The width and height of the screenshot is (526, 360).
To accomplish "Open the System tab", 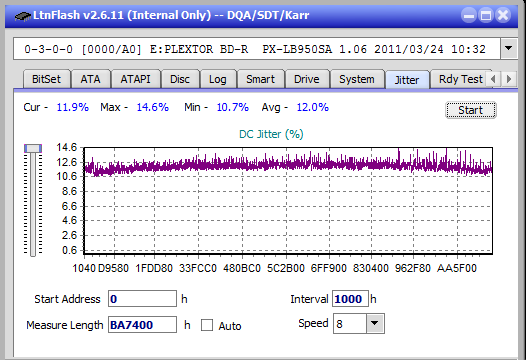I will click(357, 79).
